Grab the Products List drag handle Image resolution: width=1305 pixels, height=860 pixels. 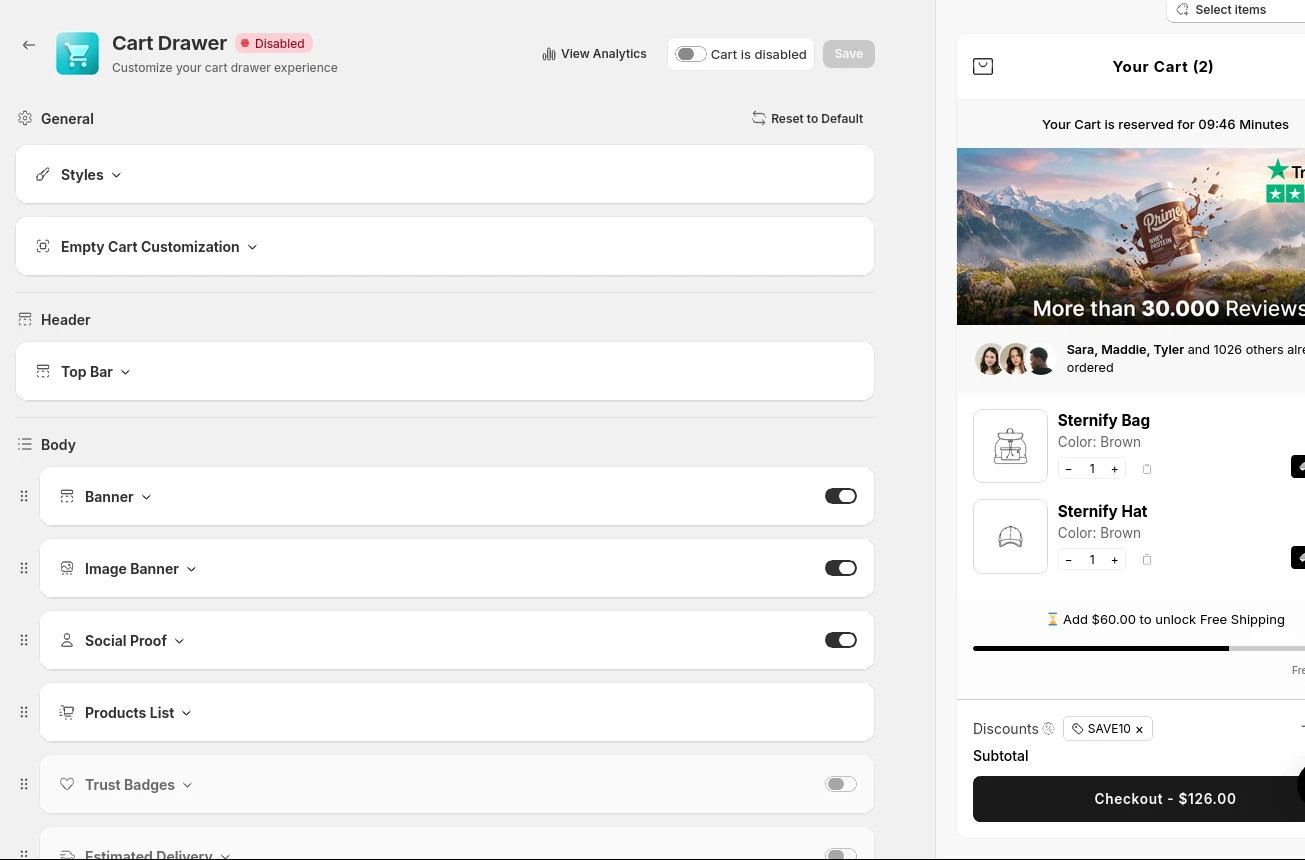[24, 713]
